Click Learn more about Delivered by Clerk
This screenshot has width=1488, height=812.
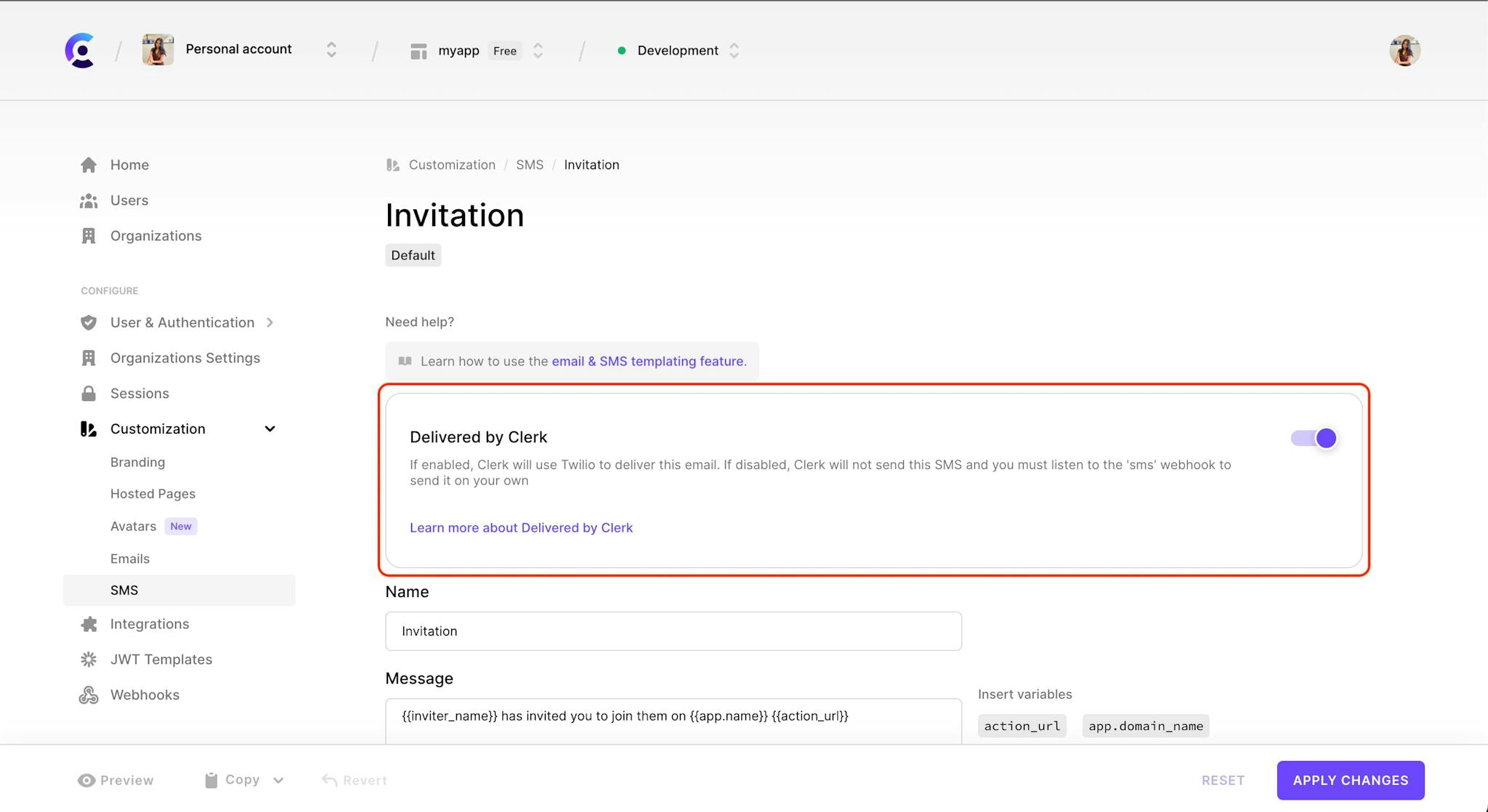(x=521, y=527)
